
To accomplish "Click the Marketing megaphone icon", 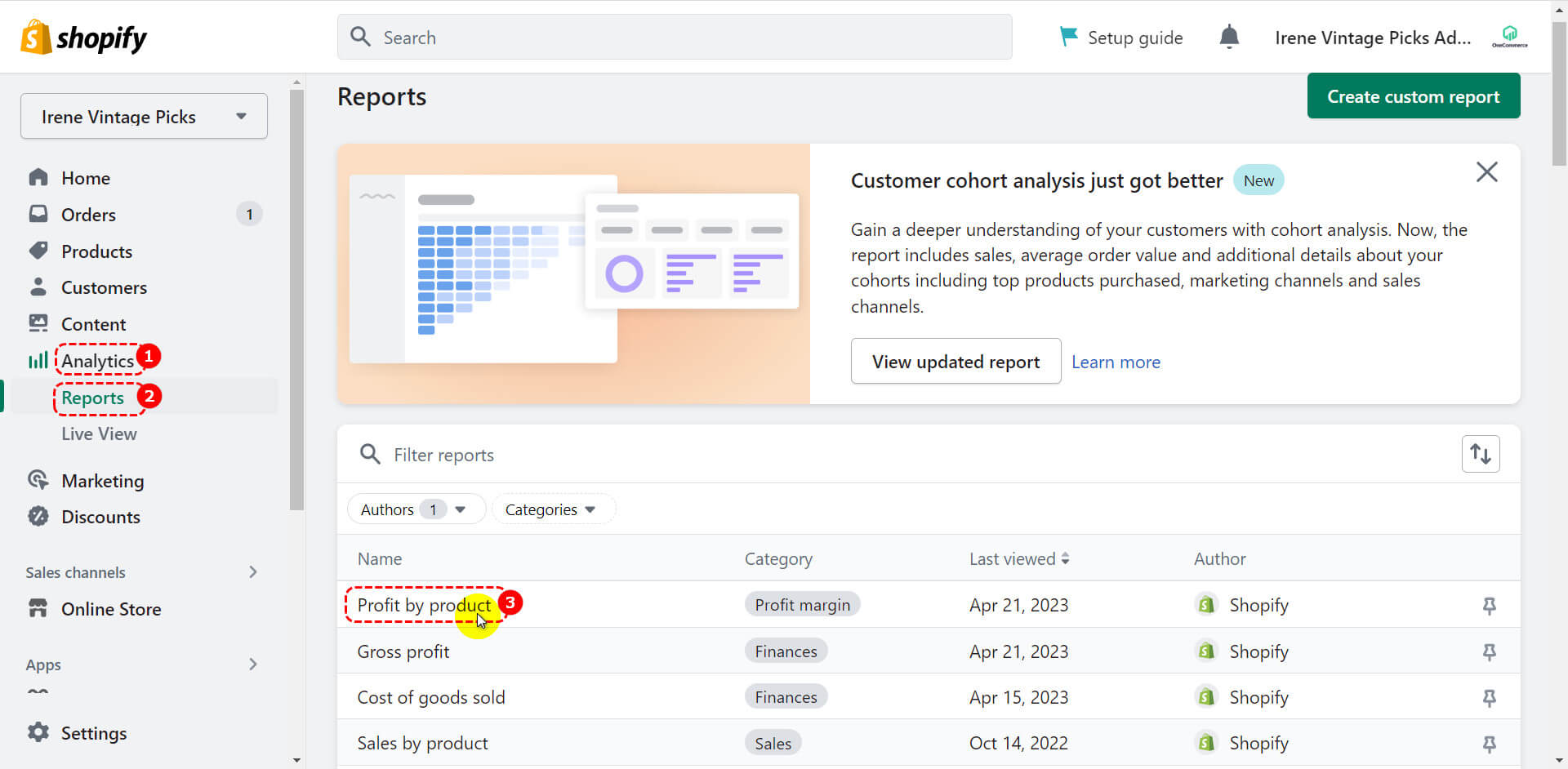I will point(38,480).
